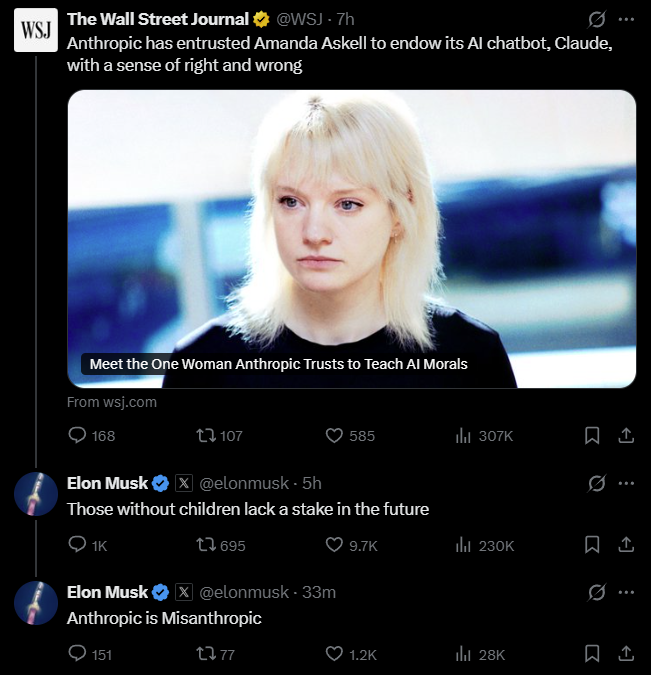Viewport: 651px width, 675px height.
Task: Open The Wall Street Journal profile name
Action: pyautogui.click(x=157, y=19)
